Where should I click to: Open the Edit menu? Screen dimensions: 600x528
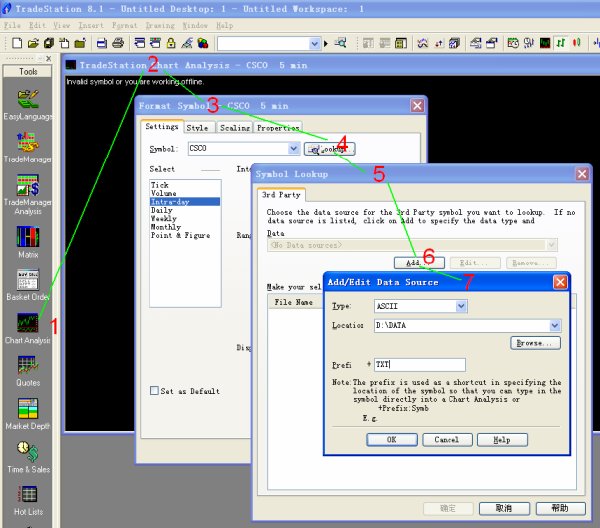[x=37, y=26]
